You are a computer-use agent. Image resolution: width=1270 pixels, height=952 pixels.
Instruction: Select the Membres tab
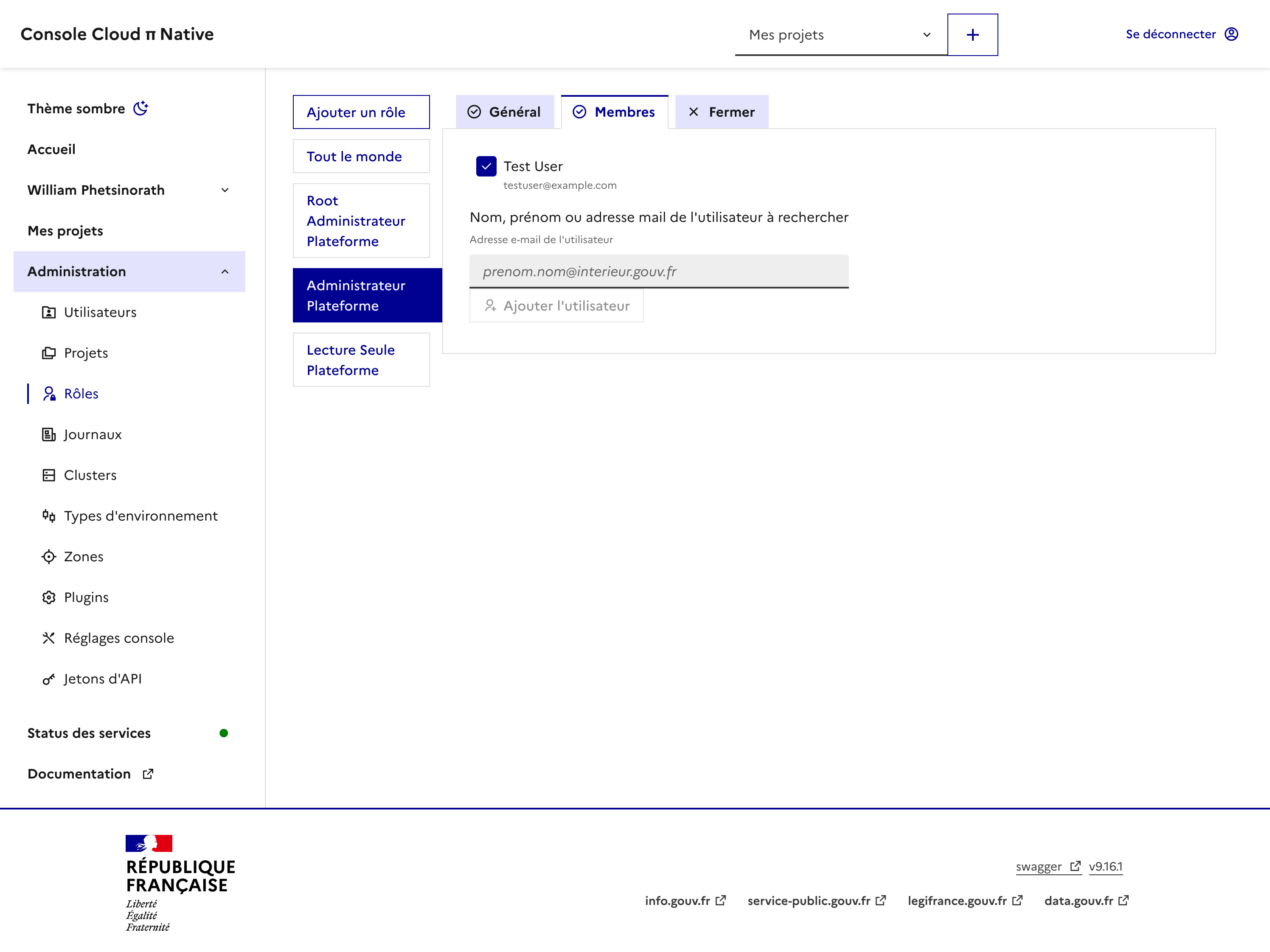[x=614, y=112]
